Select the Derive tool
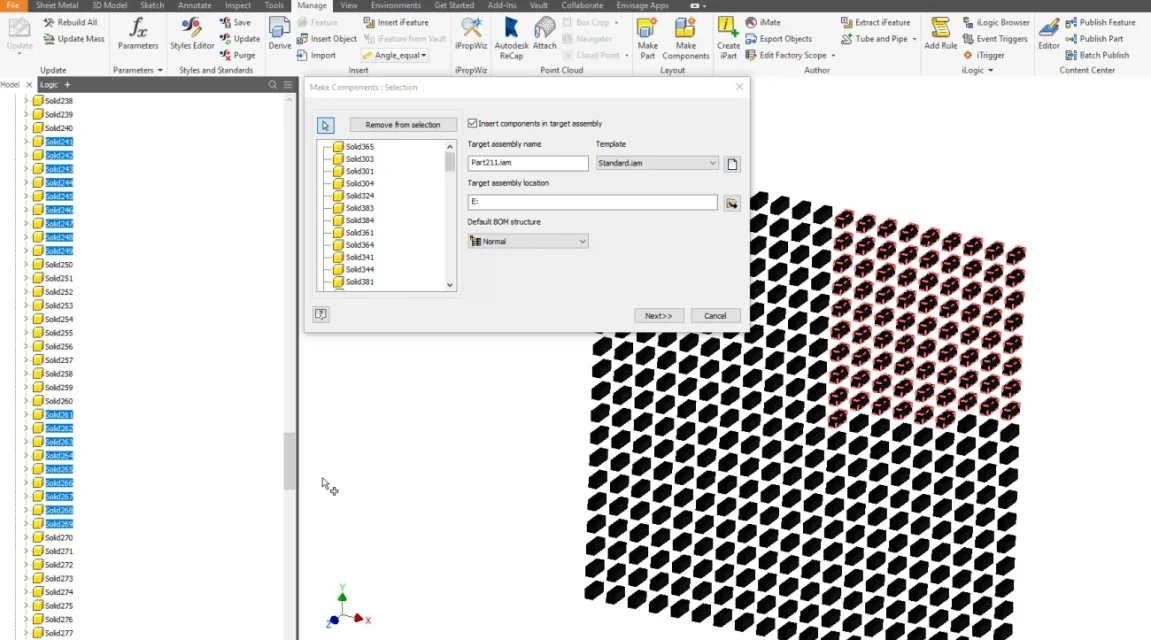1151x640 pixels. tap(280, 34)
